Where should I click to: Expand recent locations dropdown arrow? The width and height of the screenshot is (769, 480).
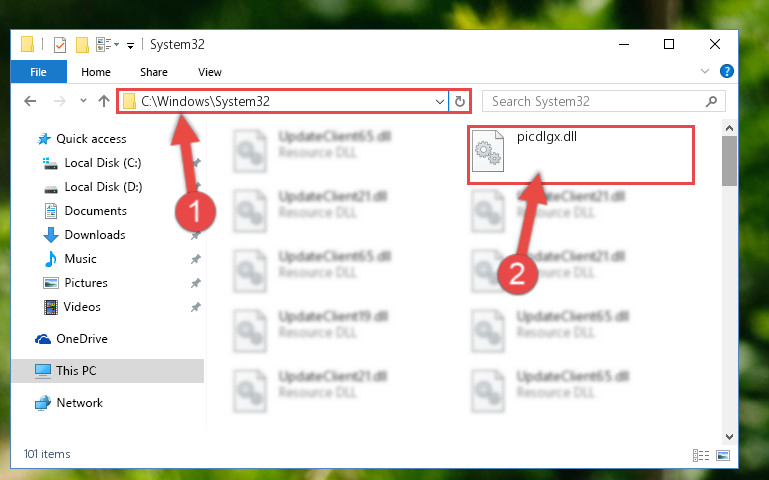pos(83,101)
